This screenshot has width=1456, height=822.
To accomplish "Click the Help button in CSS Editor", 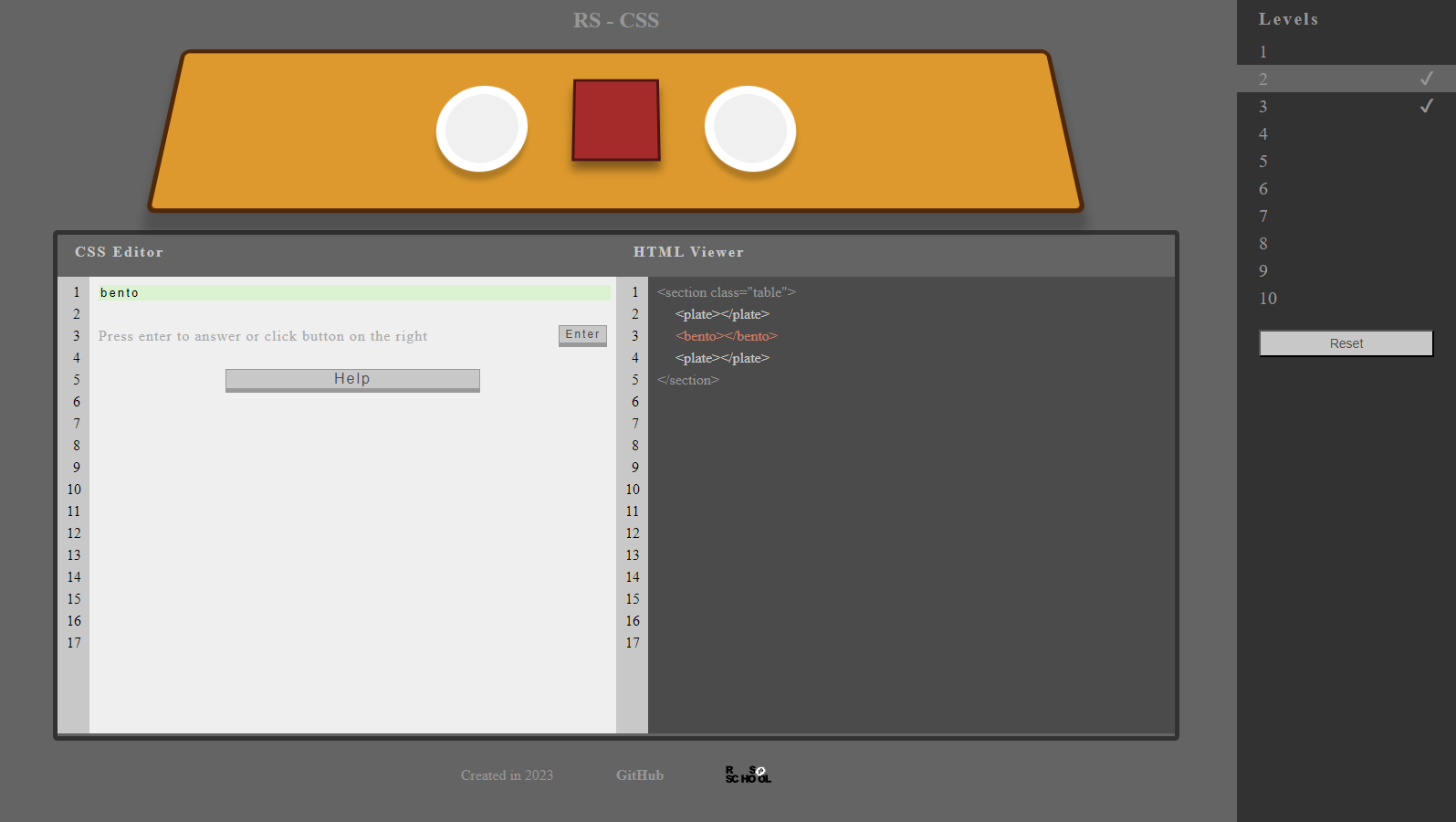I will click(352, 380).
